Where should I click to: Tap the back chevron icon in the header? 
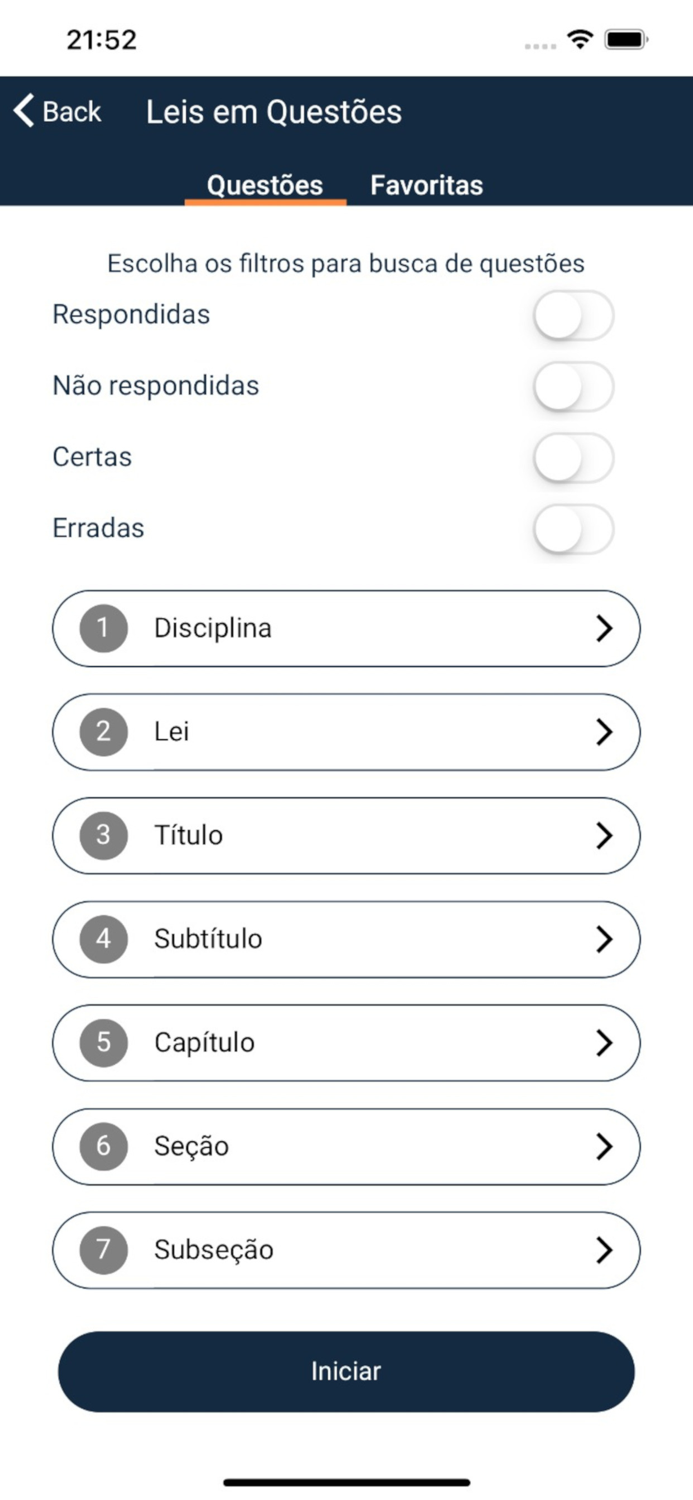(x=22, y=111)
